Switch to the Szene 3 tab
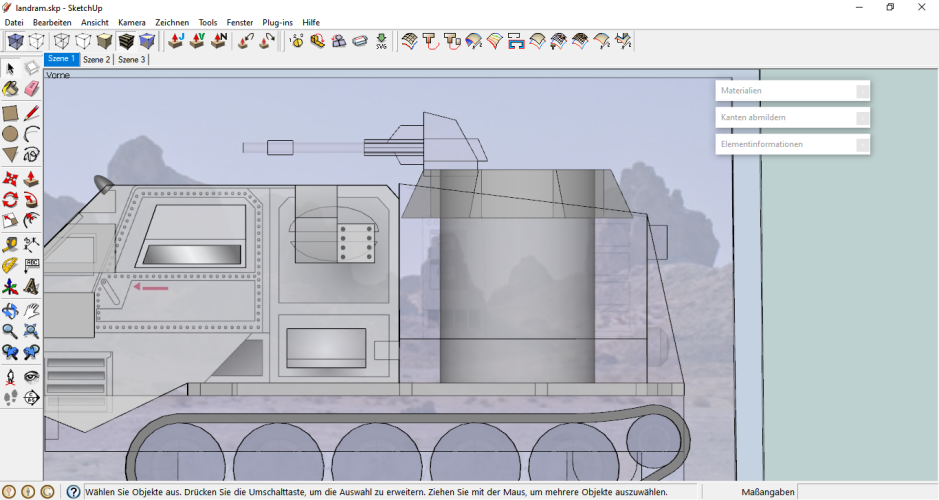939x500 pixels. point(132,59)
